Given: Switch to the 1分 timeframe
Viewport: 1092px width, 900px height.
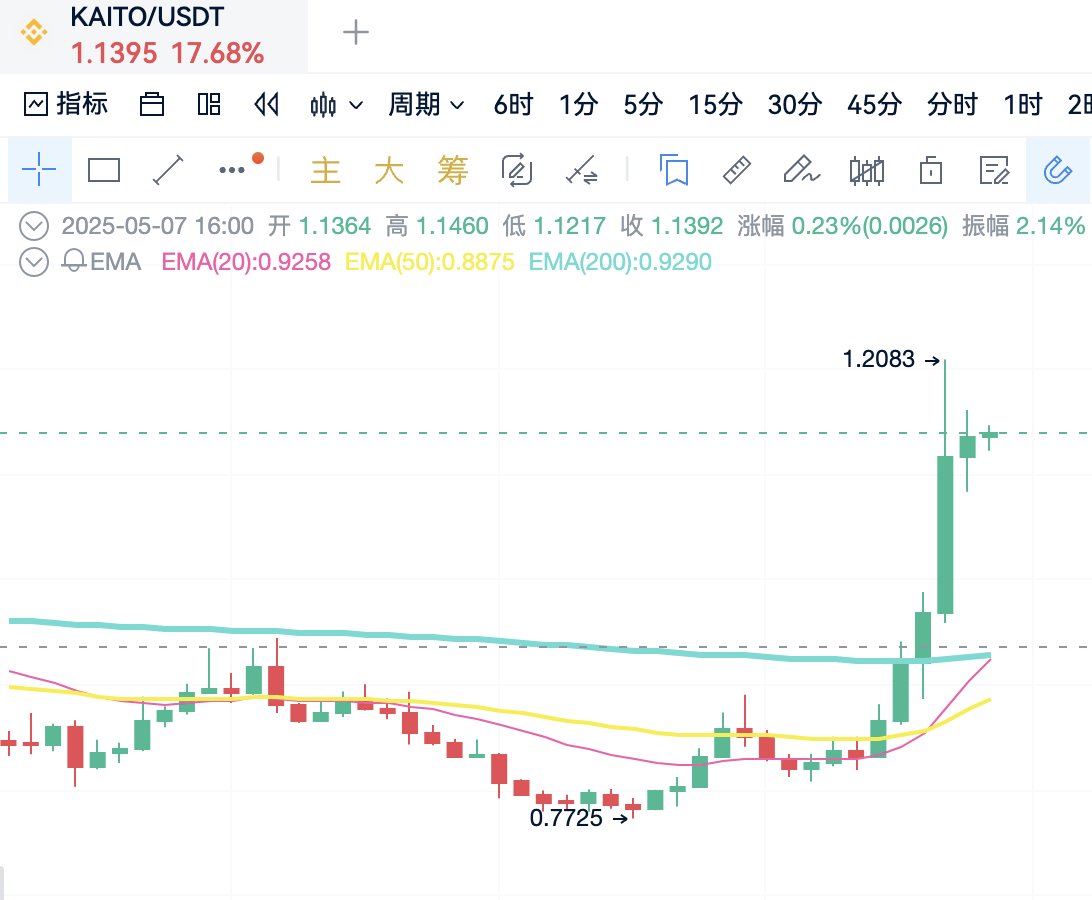Looking at the screenshot, I should 579,104.
